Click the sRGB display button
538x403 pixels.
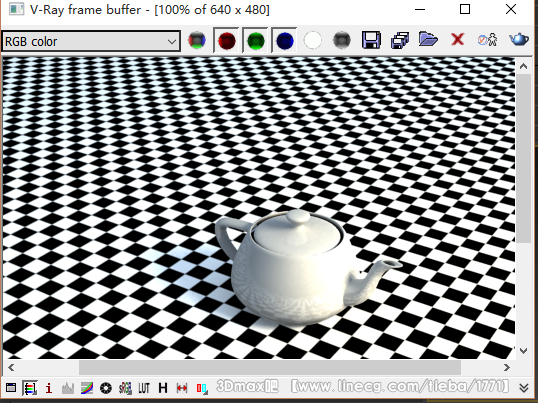125,388
